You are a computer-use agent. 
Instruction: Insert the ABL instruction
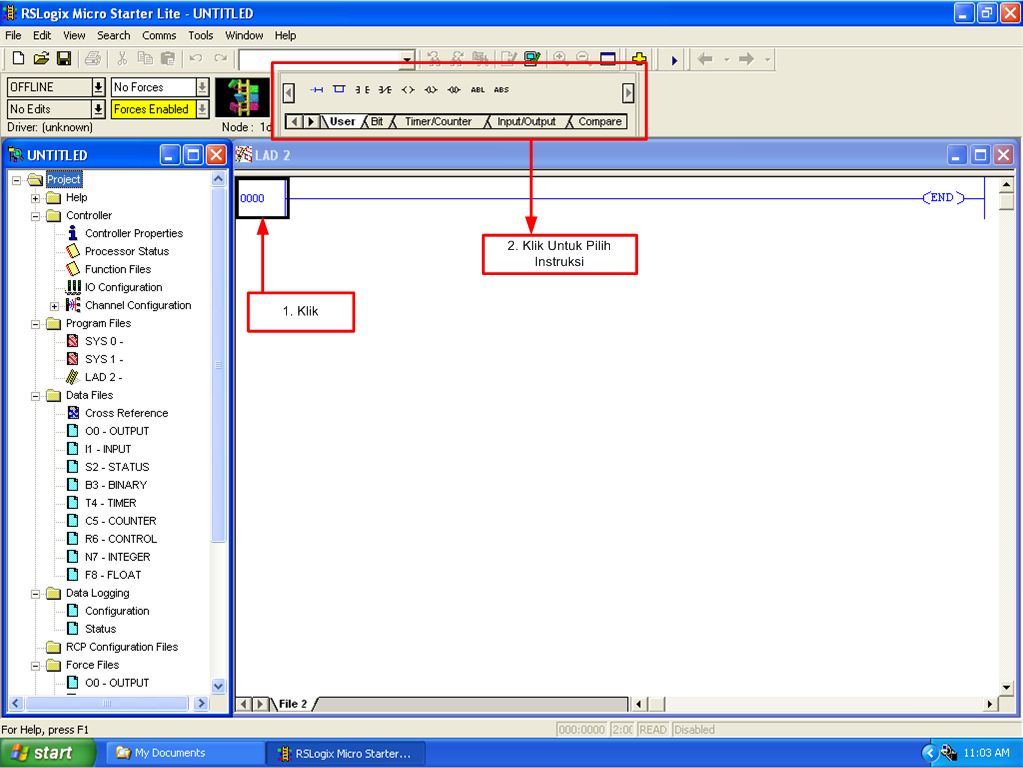[x=478, y=90]
